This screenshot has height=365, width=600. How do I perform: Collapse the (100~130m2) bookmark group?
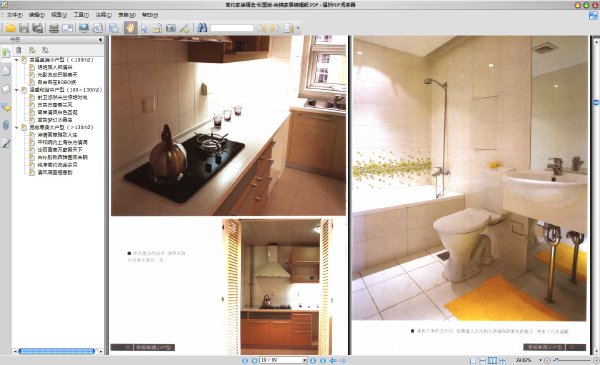pos(16,90)
